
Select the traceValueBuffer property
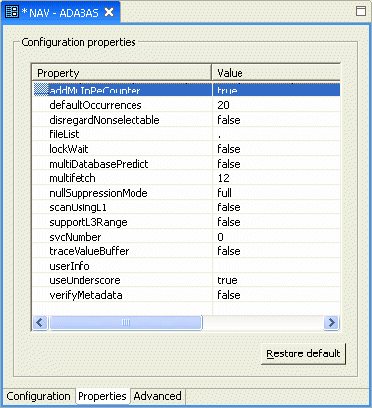tap(89, 251)
